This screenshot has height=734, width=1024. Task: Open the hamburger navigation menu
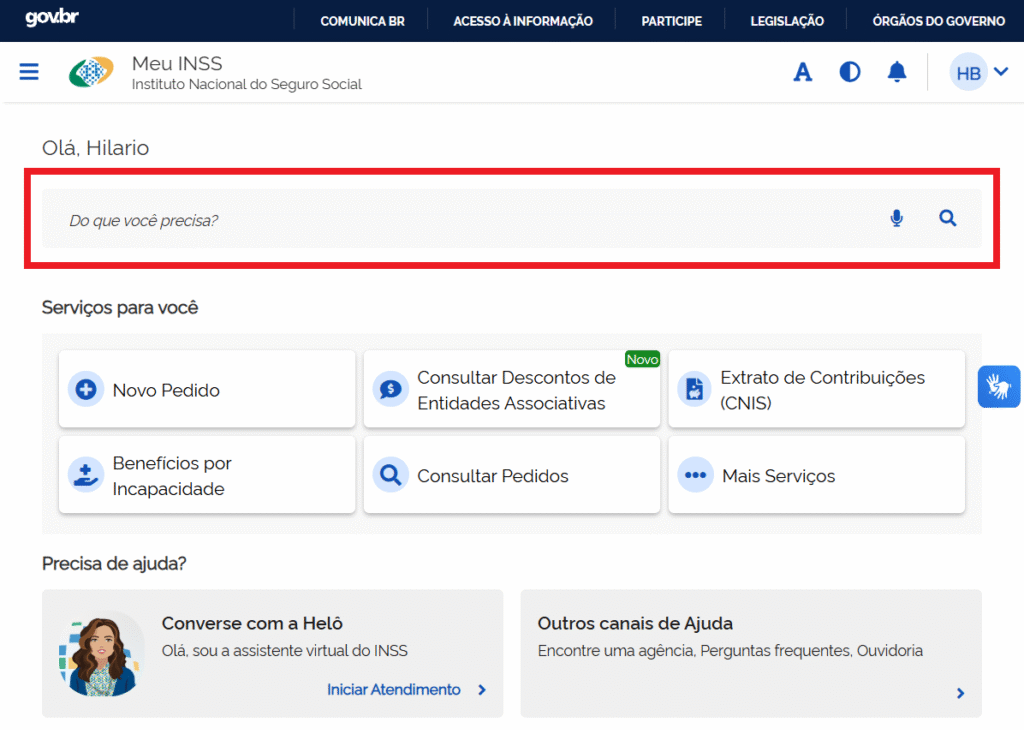pyautogui.click(x=29, y=72)
